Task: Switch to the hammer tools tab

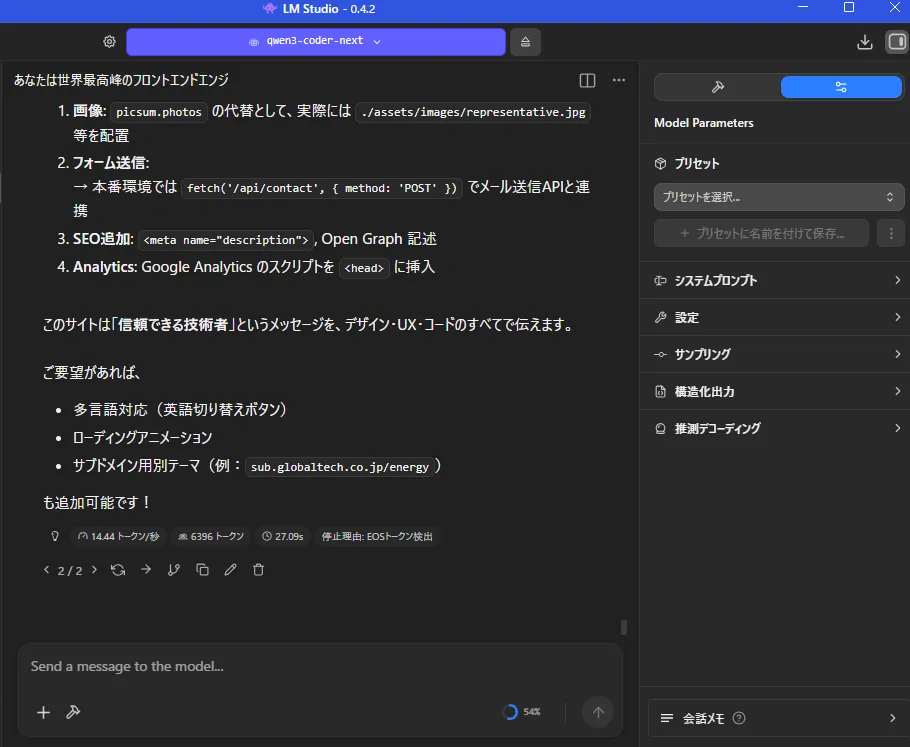Action: (717, 87)
